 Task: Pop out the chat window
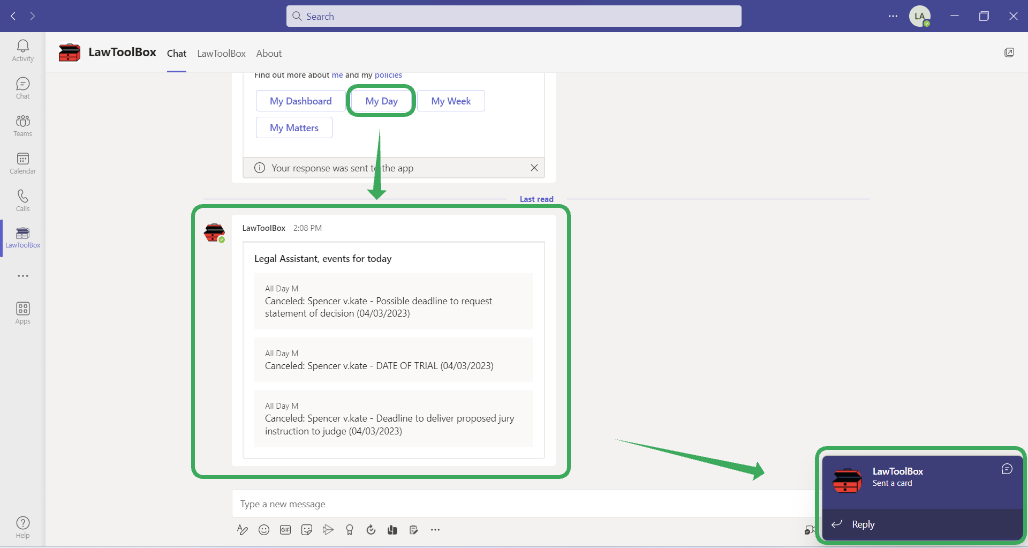coord(1009,53)
